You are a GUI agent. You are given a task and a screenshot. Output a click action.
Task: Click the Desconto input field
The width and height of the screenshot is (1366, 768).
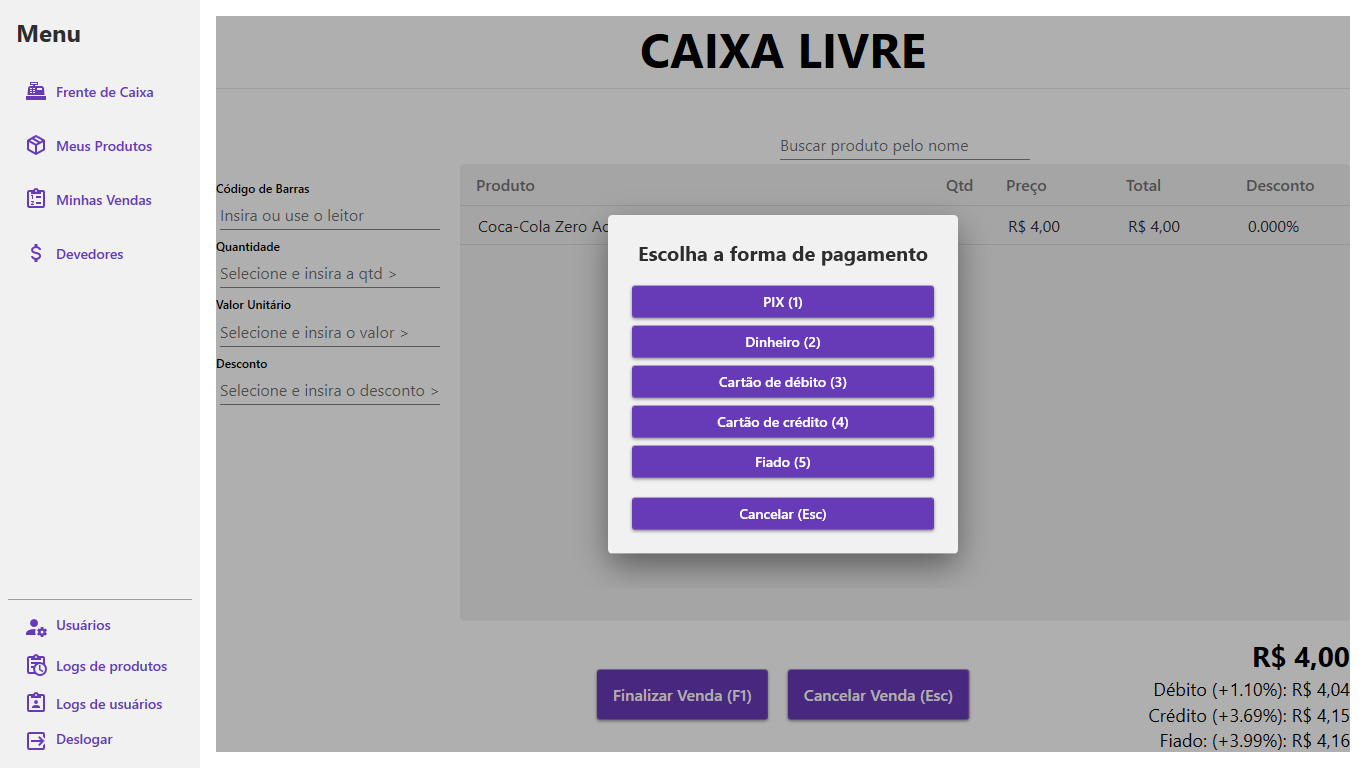(329, 391)
